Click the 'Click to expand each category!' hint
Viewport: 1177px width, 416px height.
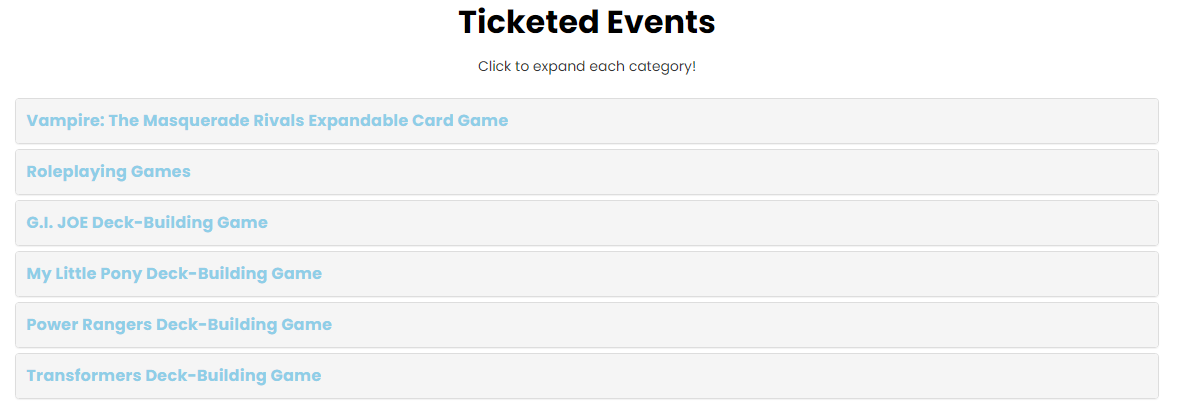[x=587, y=67]
